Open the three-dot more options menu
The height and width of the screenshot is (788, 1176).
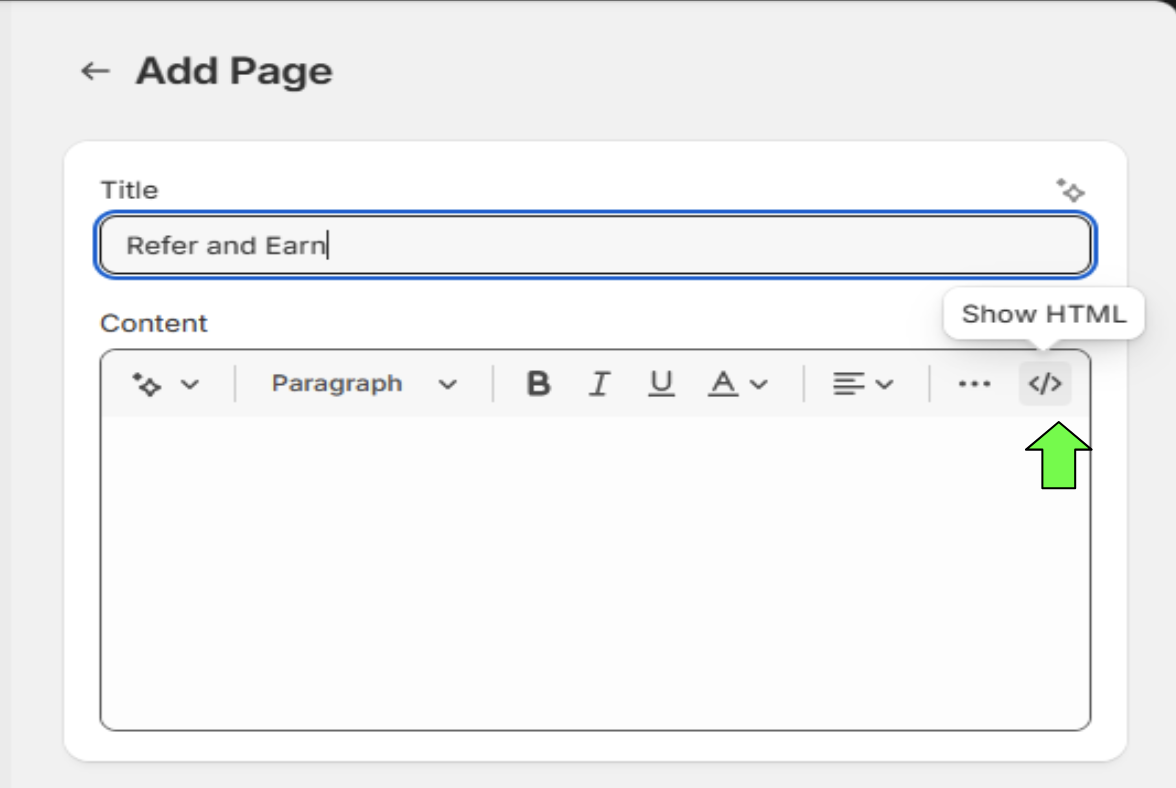click(x=974, y=384)
